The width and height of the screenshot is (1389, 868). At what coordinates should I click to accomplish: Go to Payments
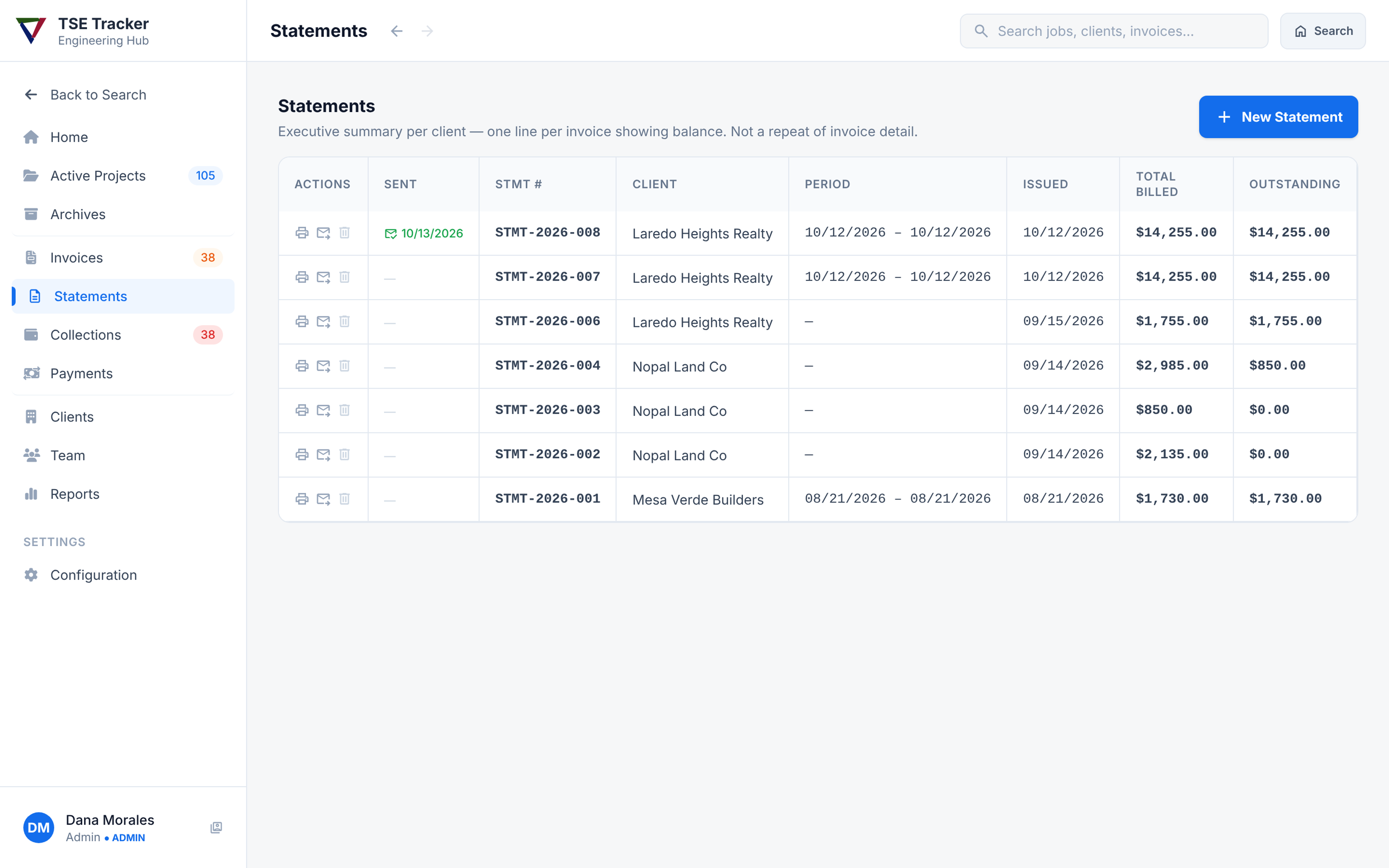123,373
